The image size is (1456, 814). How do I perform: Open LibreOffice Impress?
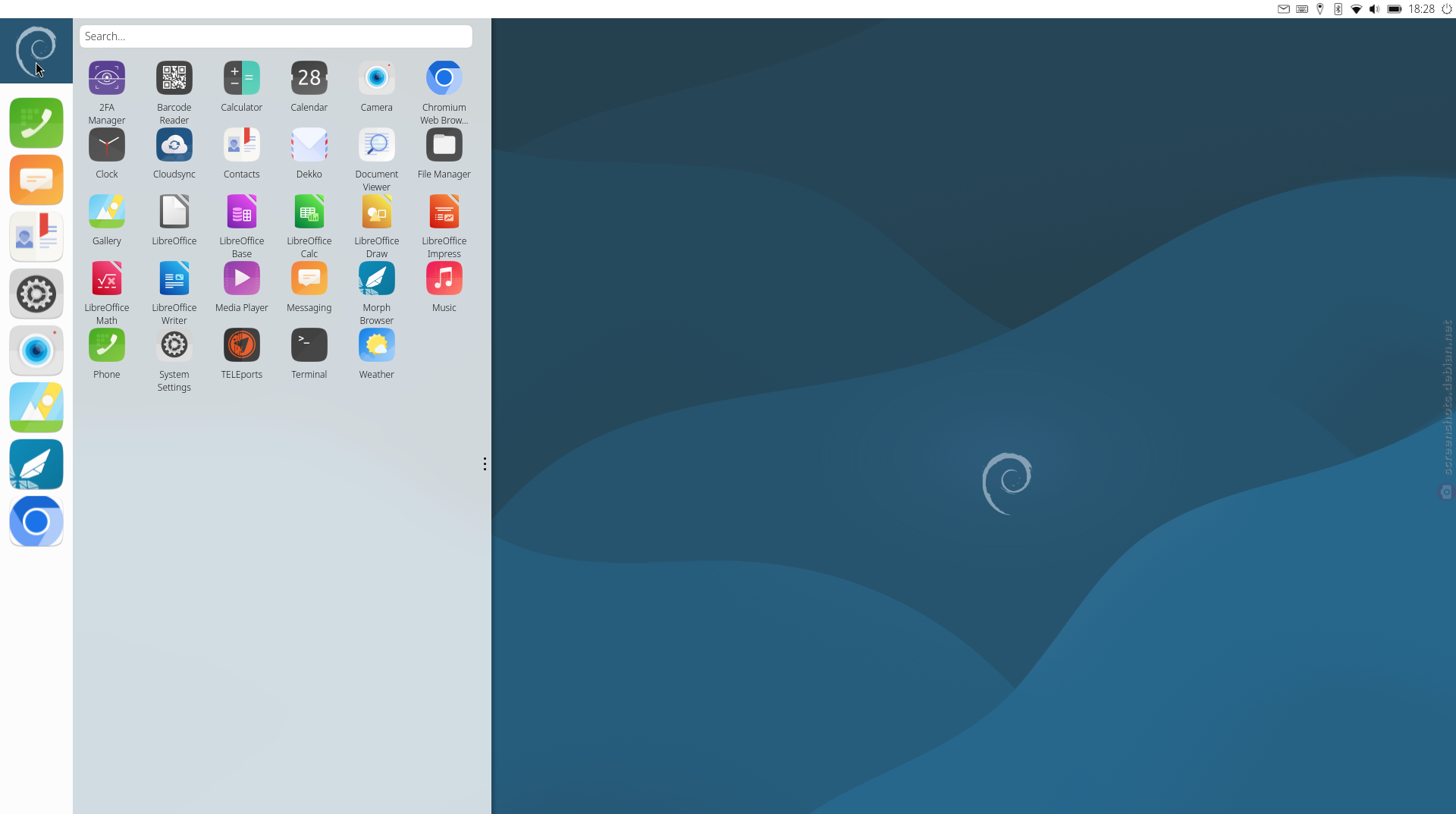coord(444,212)
